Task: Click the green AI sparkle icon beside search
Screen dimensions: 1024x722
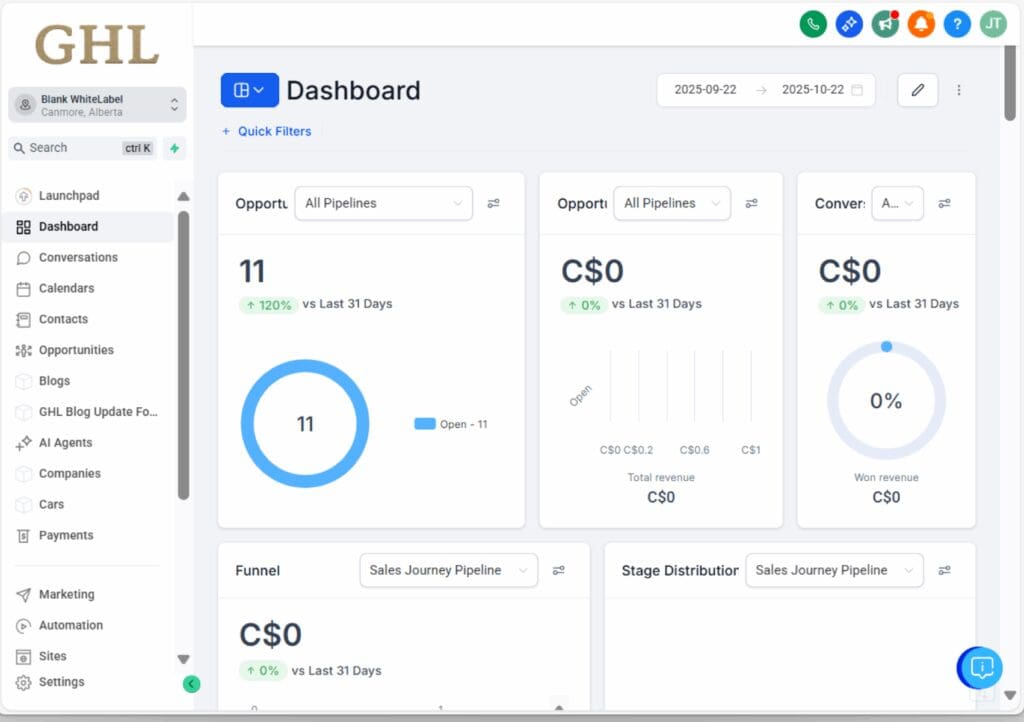Action: pyautogui.click(x=174, y=147)
